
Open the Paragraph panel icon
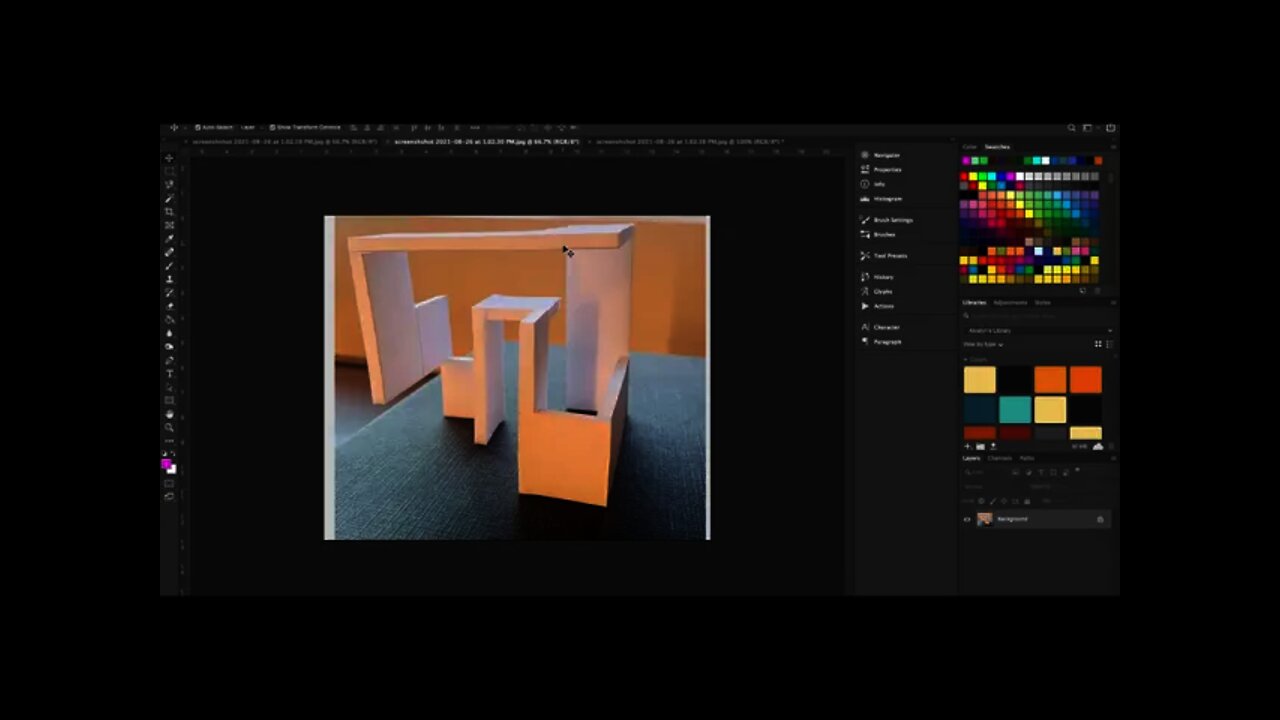tap(865, 342)
